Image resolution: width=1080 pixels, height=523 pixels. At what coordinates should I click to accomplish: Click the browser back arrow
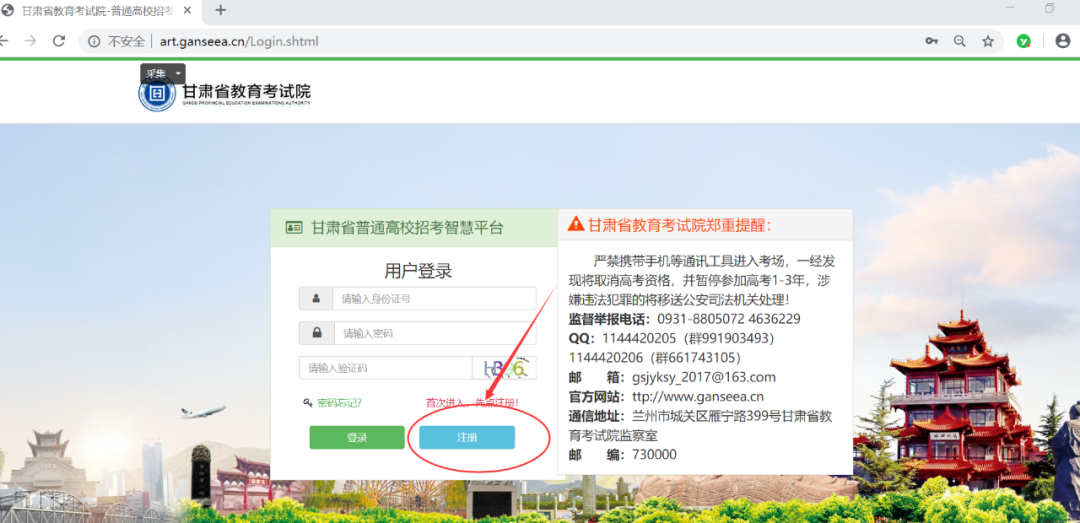click(5, 41)
